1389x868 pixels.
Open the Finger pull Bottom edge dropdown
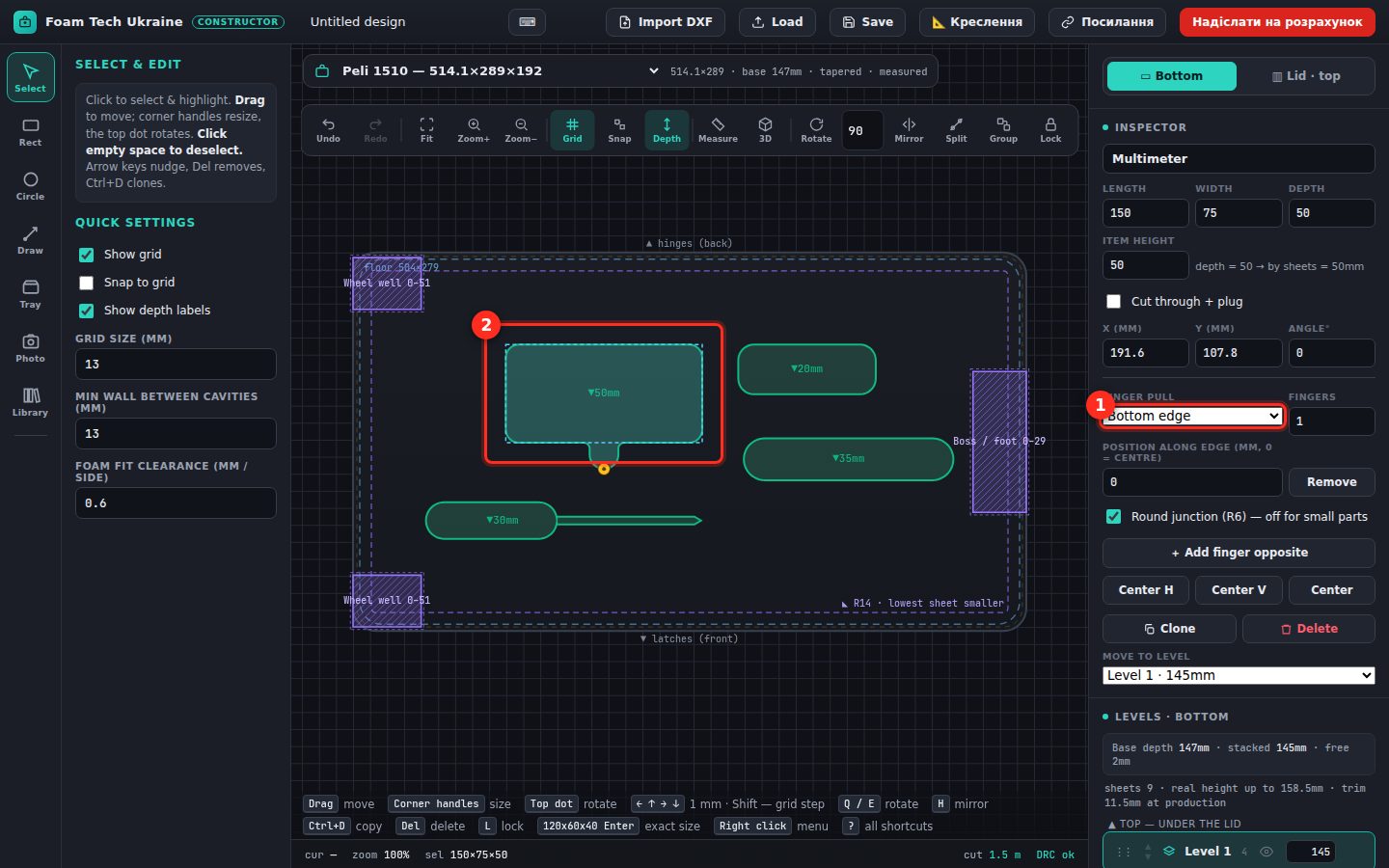[x=1193, y=416]
